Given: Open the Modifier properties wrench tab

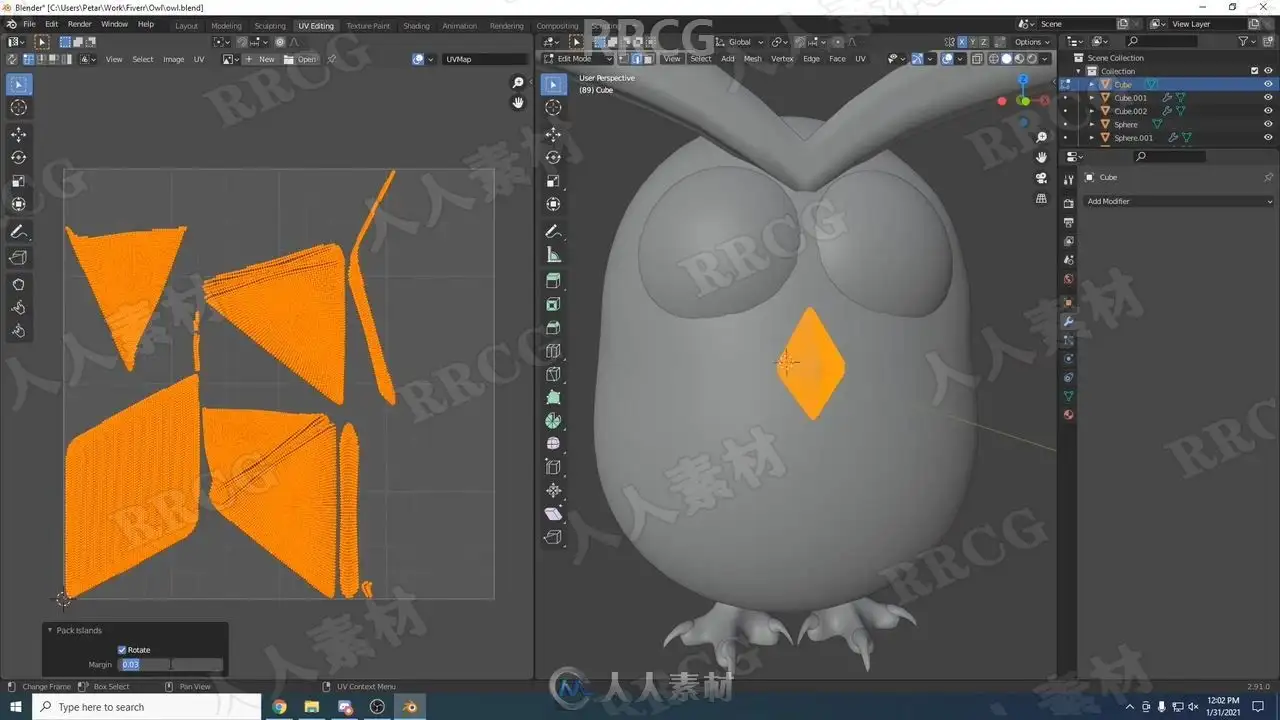Looking at the screenshot, I should pos(1068,321).
